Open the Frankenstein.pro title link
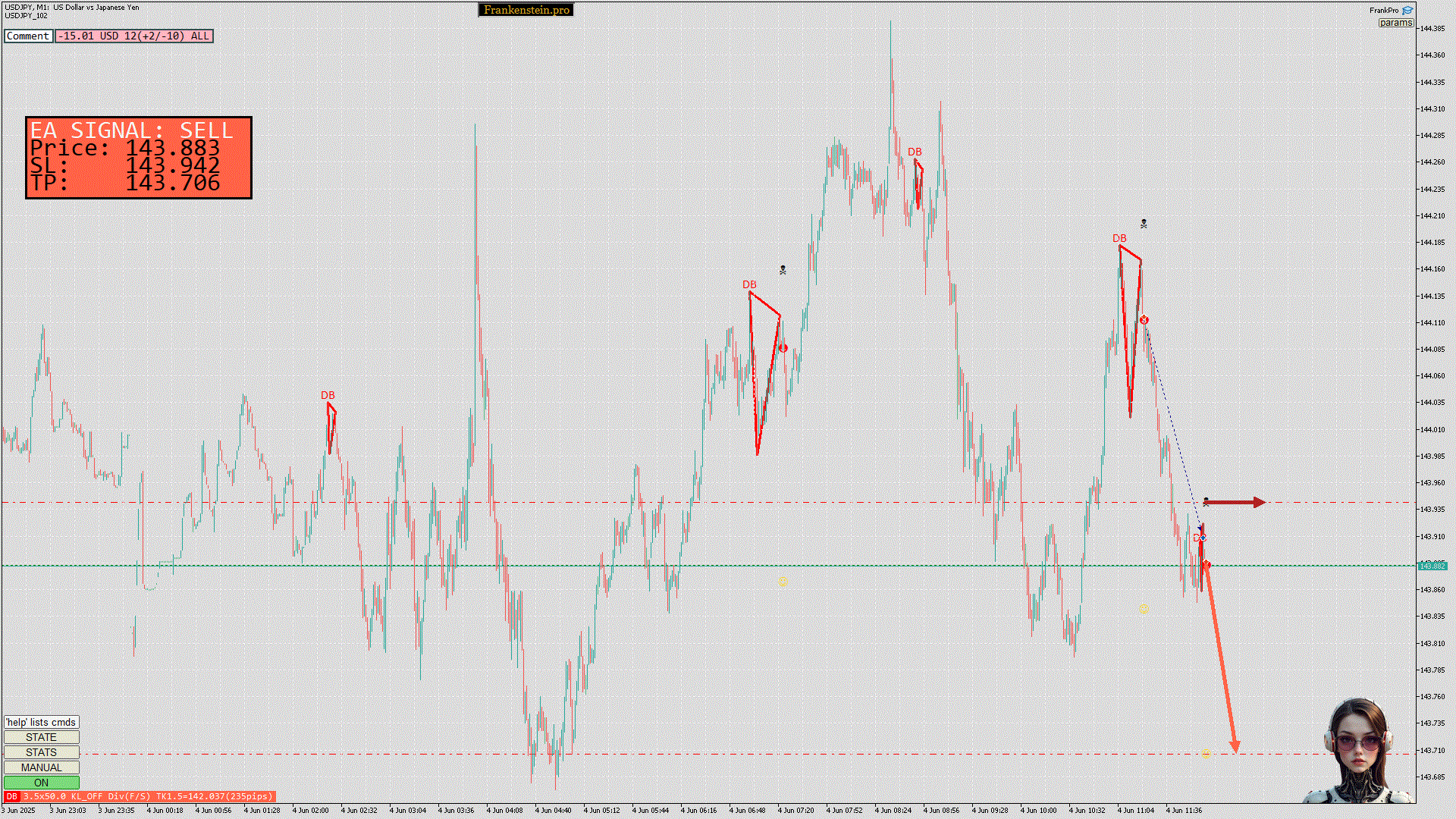The width and height of the screenshot is (1456, 819). click(526, 10)
